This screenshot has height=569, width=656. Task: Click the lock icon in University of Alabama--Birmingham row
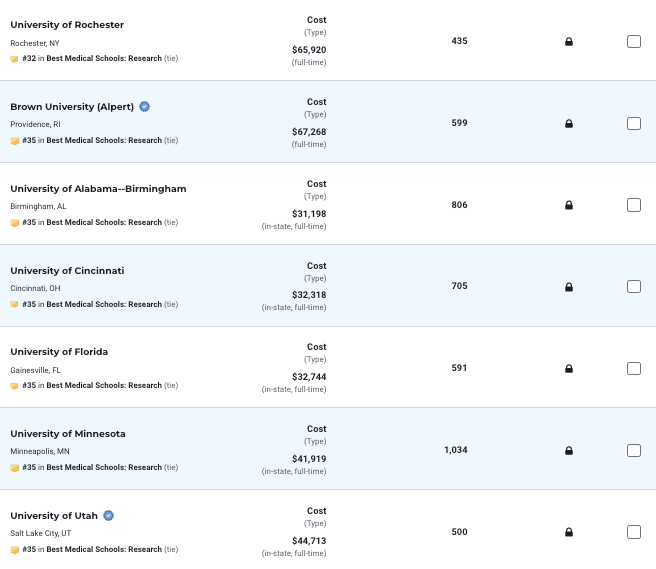tap(569, 206)
